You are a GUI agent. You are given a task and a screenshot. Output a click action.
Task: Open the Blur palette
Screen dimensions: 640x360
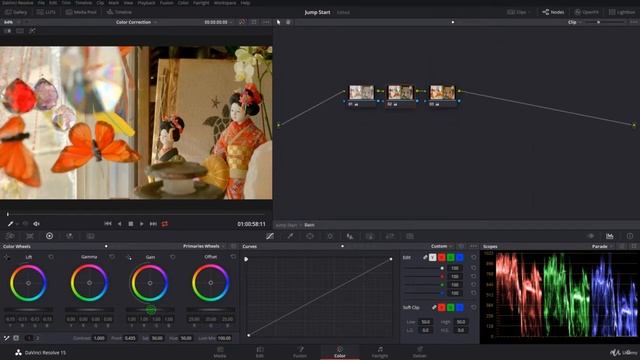pos(350,236)
